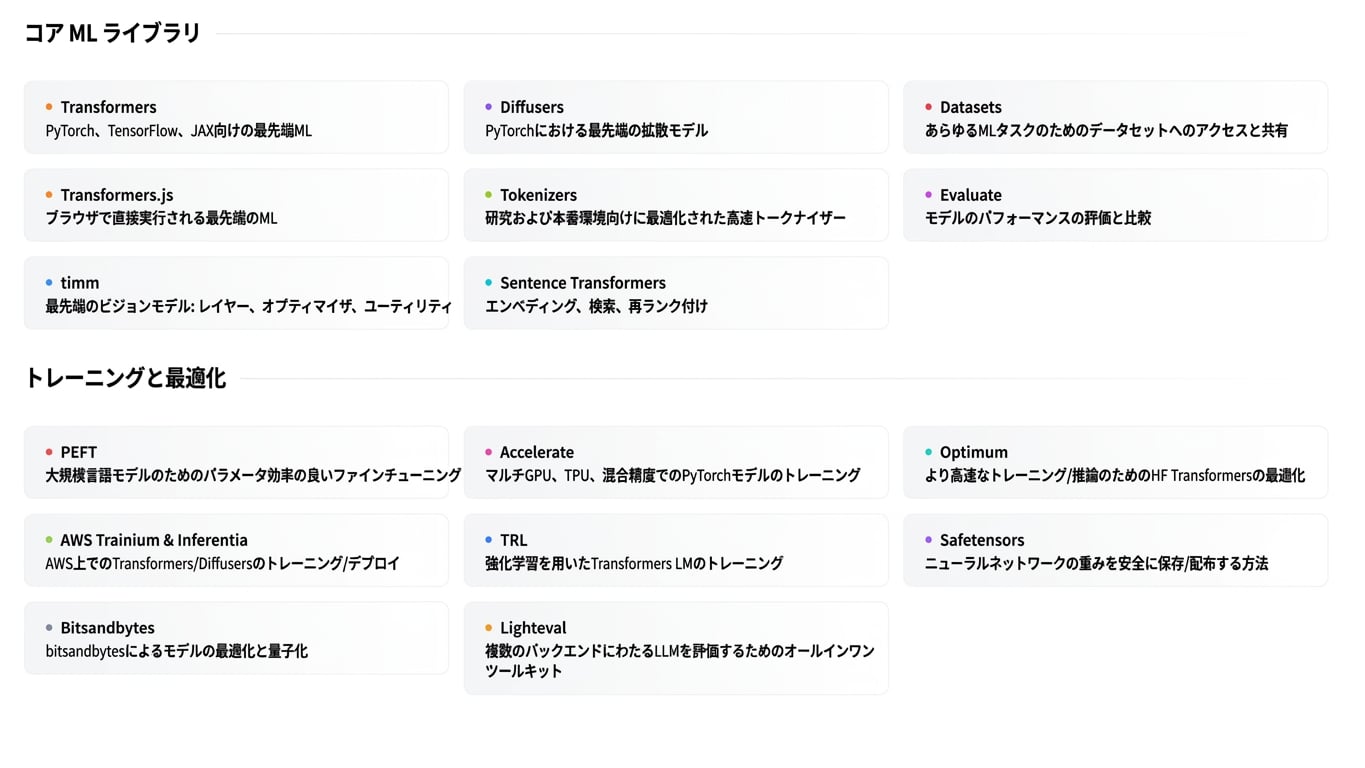1365x768 pixels.
Task: Visit the timm vision models card
Action: pos(236,293)
